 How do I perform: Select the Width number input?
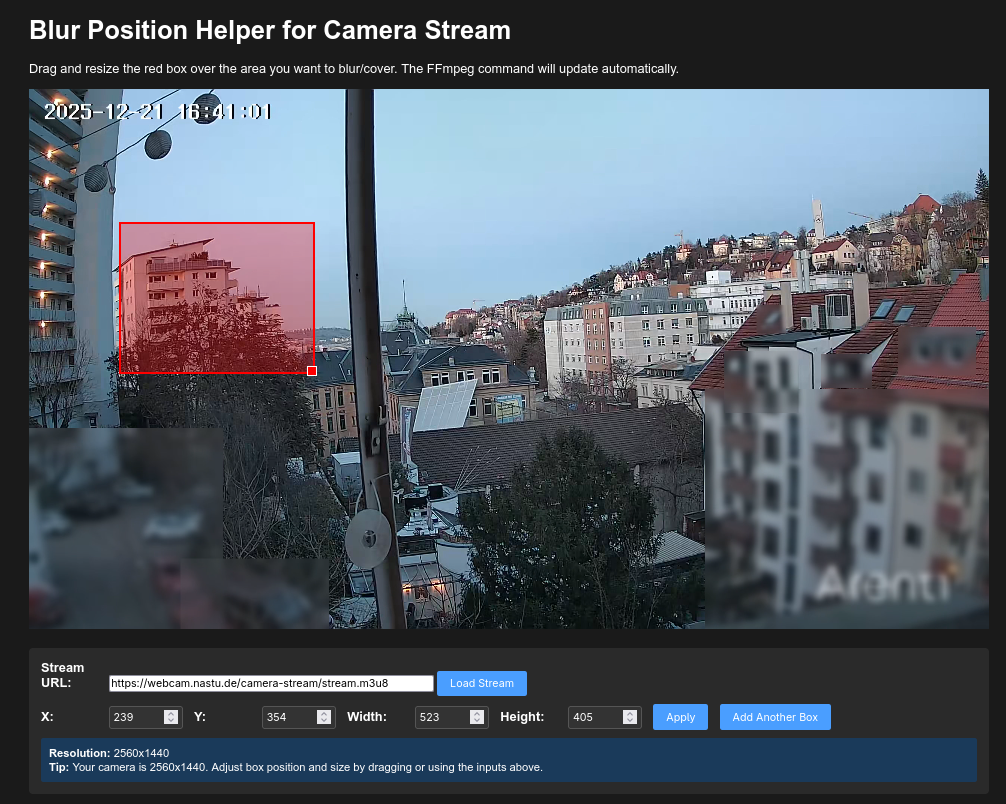tap(441, 717)
